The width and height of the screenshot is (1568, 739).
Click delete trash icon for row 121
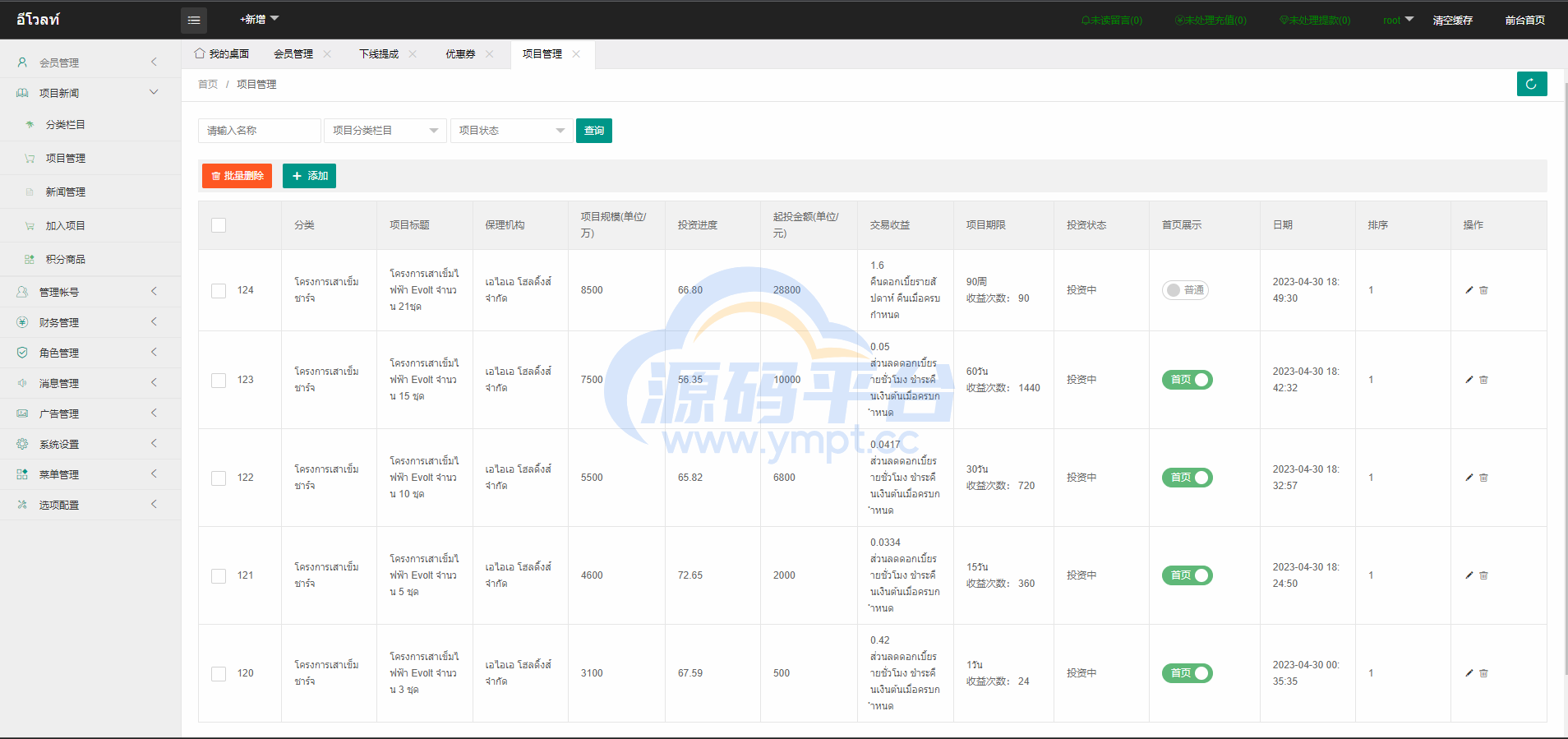1483,575
